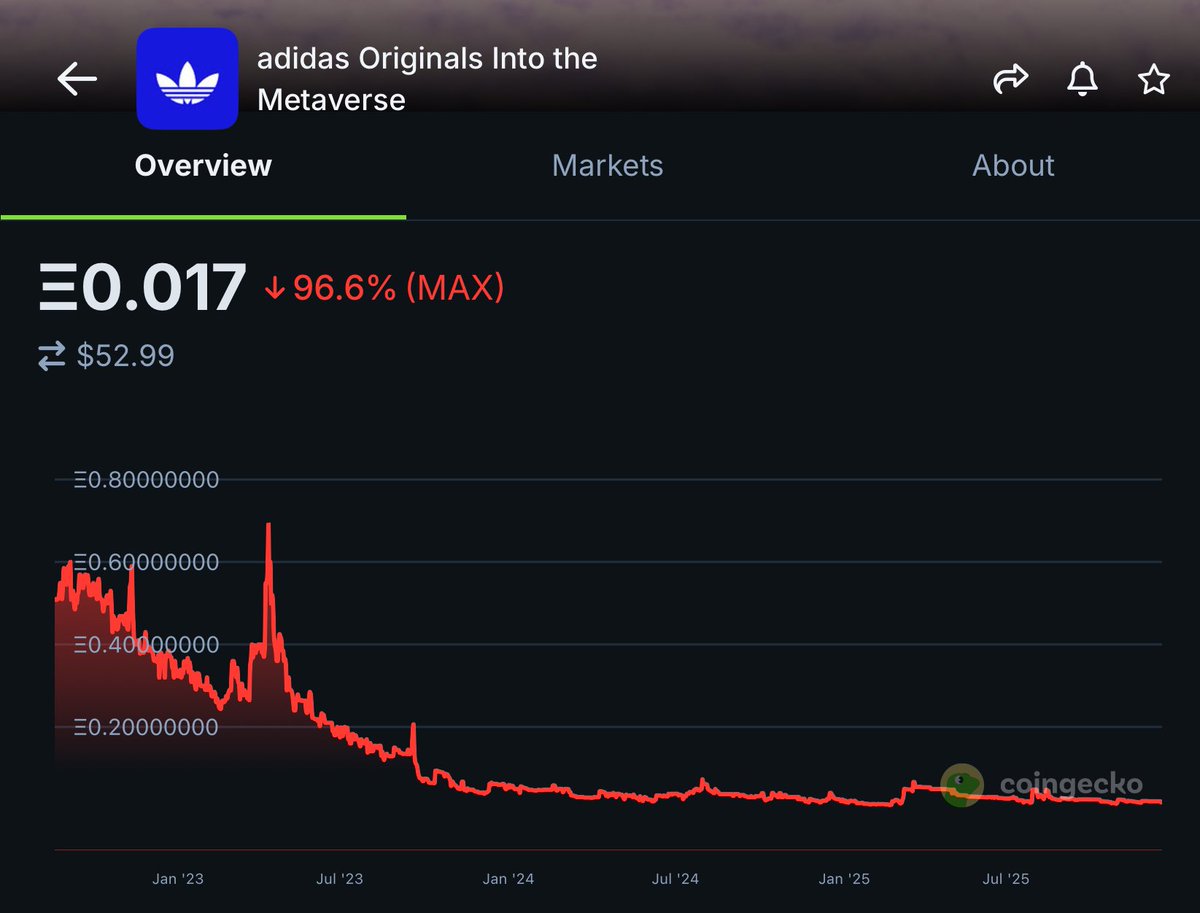Screen dimensions: 1200x913
Task: Tap the Jan '24 date label
Action: 509,879
